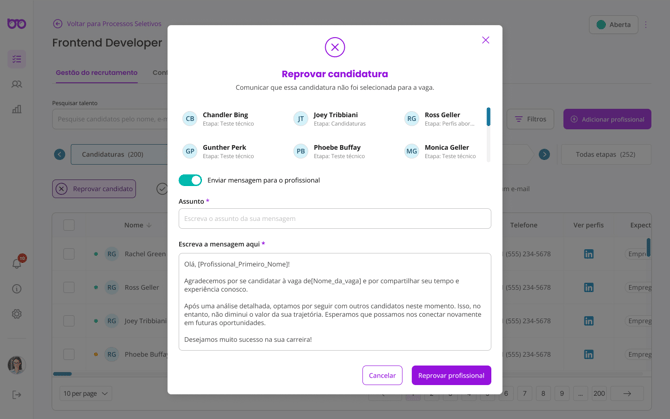Click the Assunto subject input field
This screenshot has width=670, height=419.
(335, 218)
